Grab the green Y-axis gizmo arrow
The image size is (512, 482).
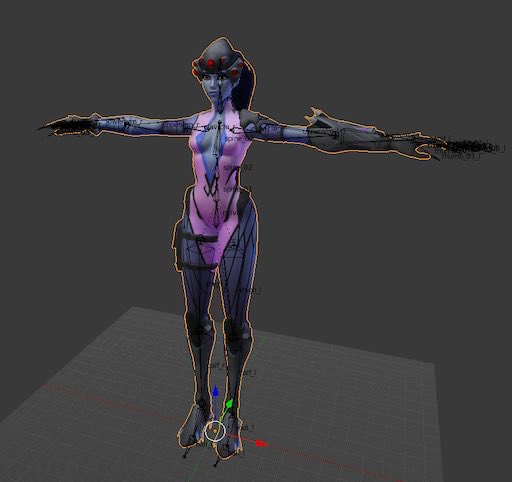point(229,404)
